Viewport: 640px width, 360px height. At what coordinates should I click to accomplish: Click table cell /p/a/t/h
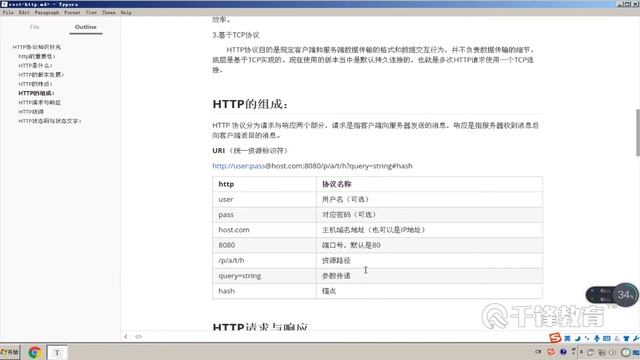[x=264, y=260]
